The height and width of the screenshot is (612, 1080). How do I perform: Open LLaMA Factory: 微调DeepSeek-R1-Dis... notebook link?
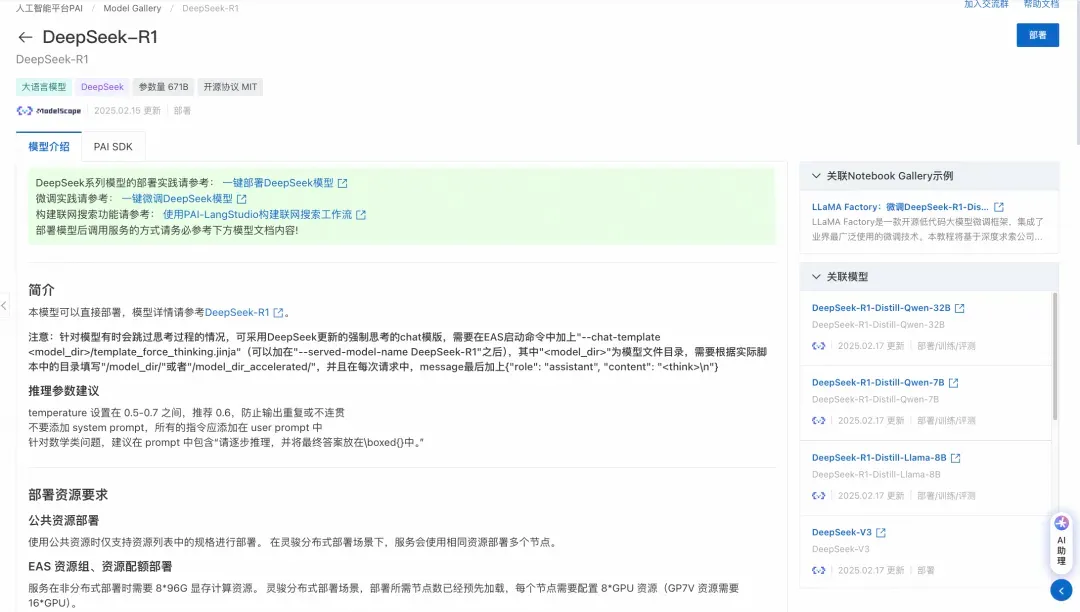tap(900, 207)
